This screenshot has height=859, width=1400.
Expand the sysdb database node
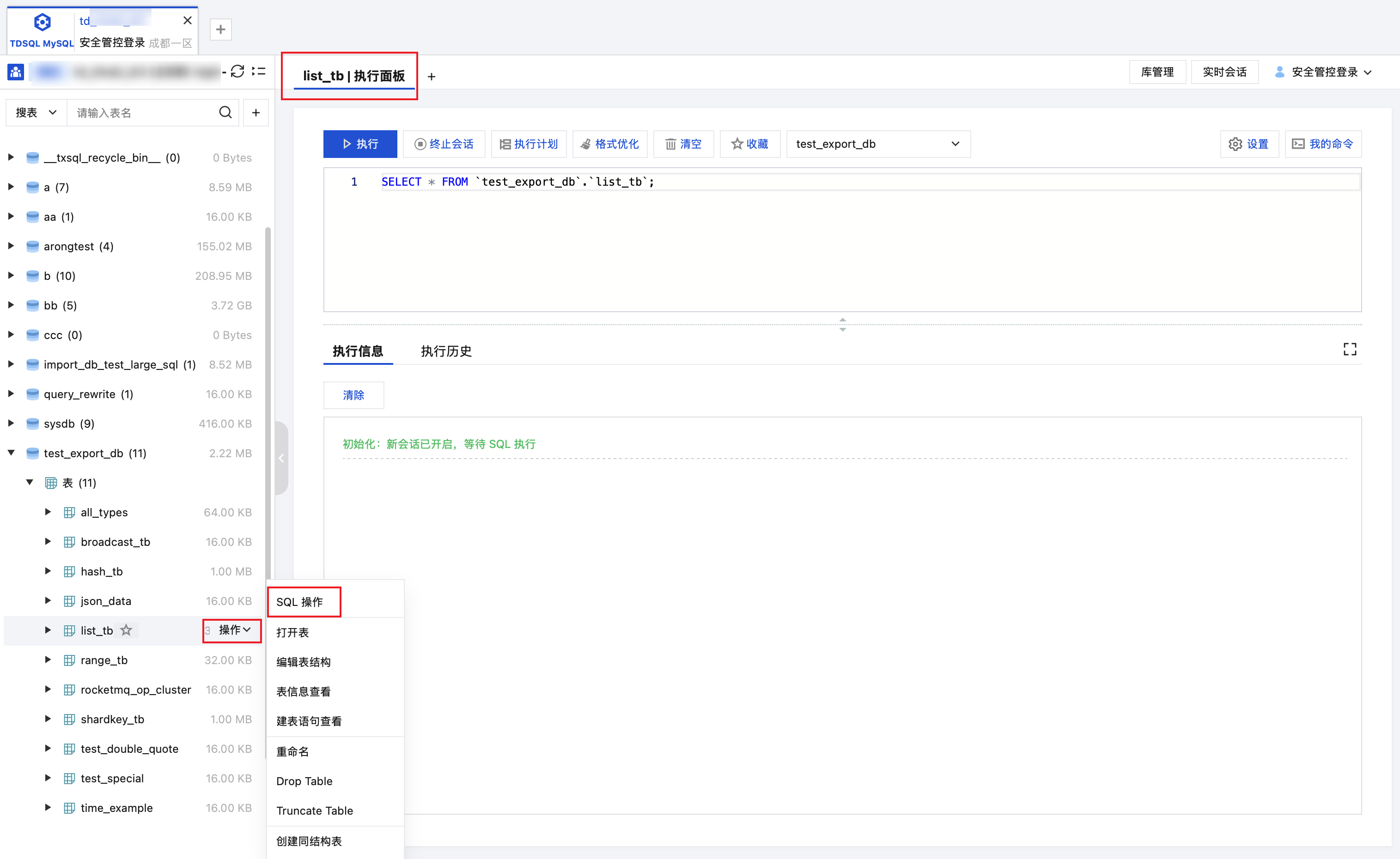[11, 423]
